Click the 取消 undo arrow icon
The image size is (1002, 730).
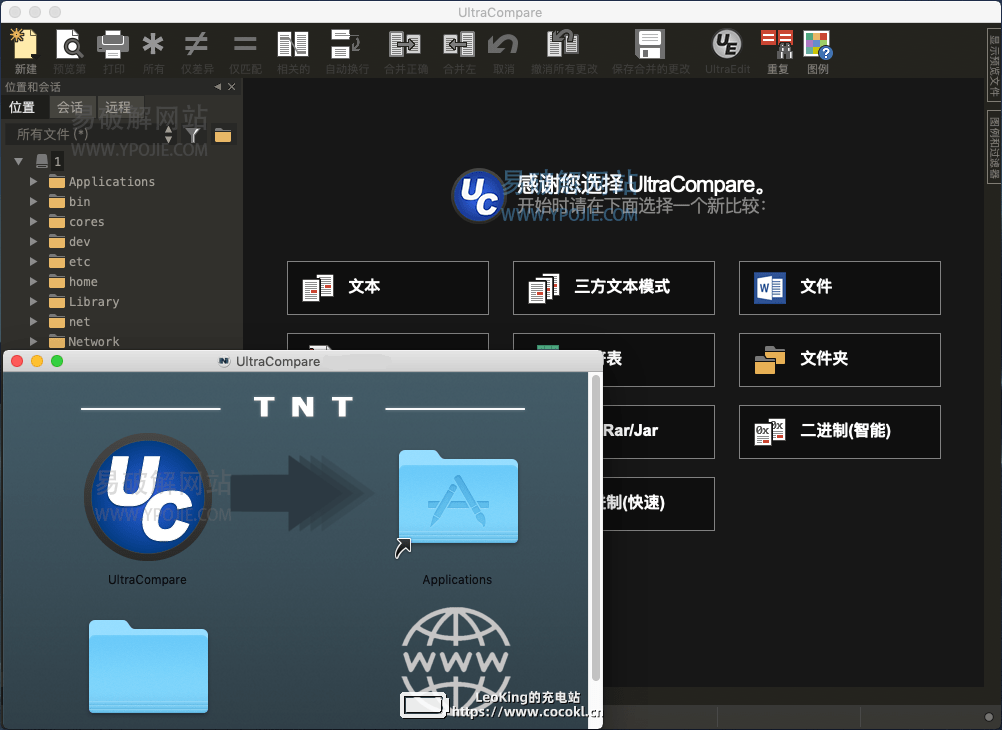pyautogui.click(x=503, y=45)
